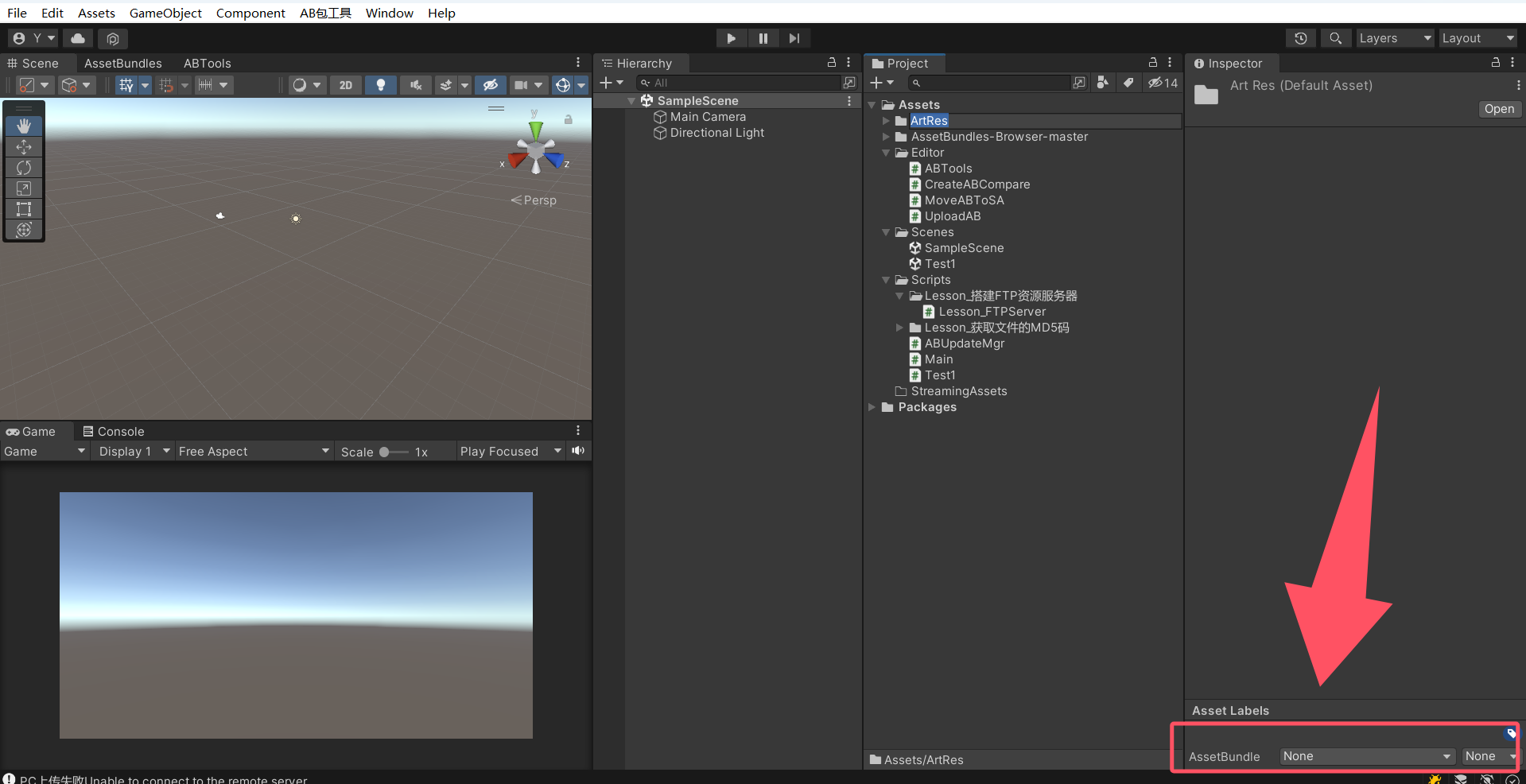
Task: Click the Play button to start game
Action: (731, 38)
